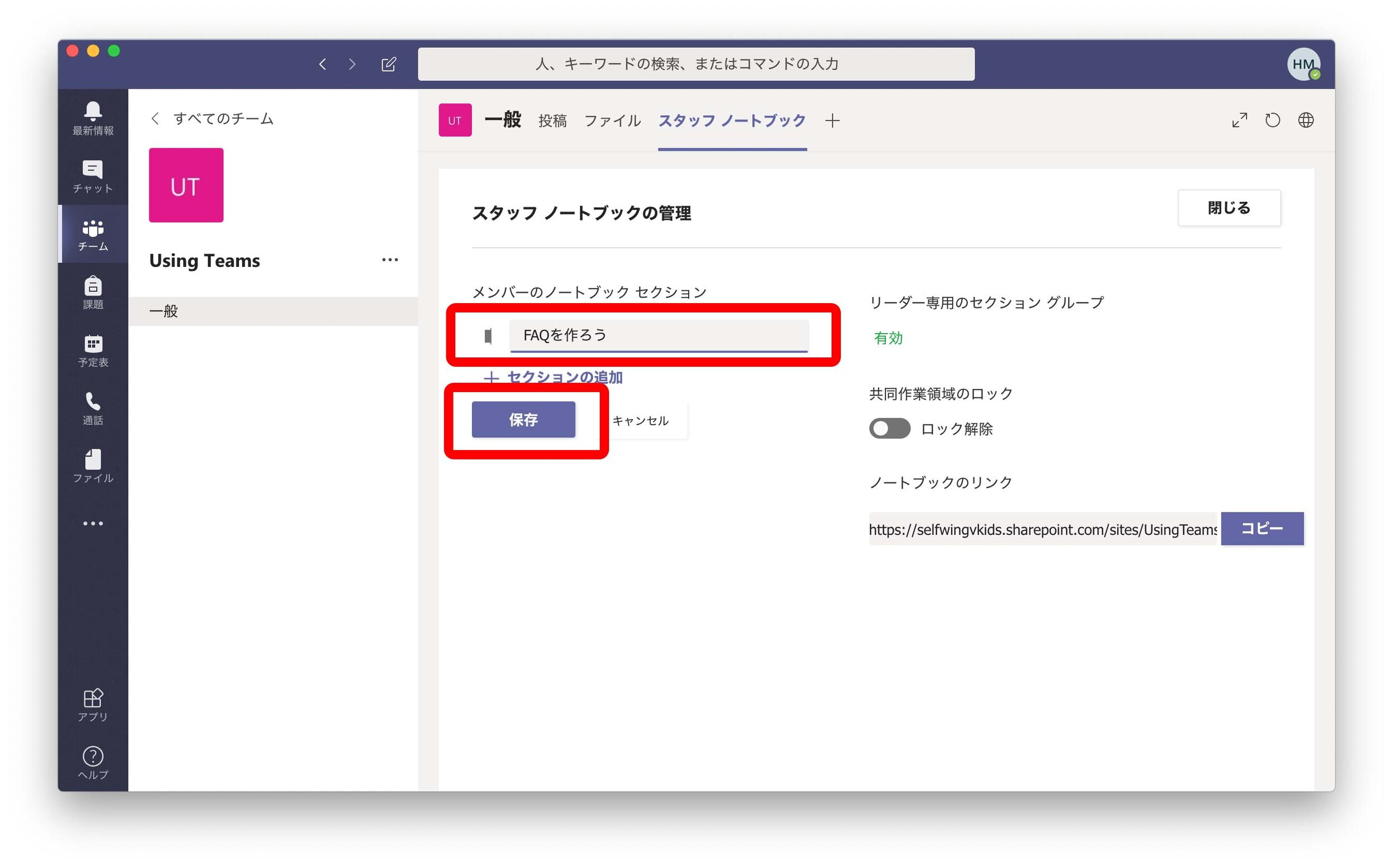Open the Using Teams team options menu
The height and width of the screenshot is (868, 1393).
point(390,260)
